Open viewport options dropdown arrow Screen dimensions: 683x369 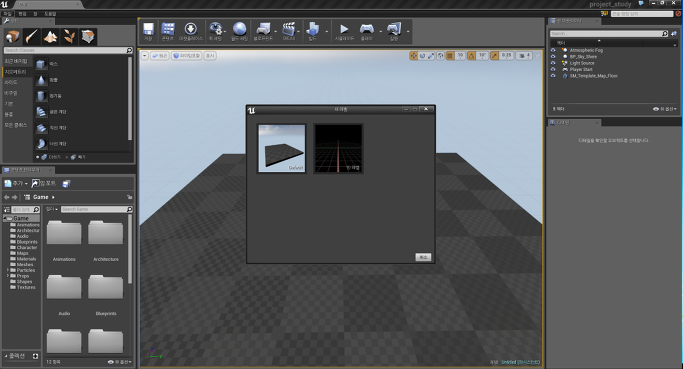pos(145,56)
